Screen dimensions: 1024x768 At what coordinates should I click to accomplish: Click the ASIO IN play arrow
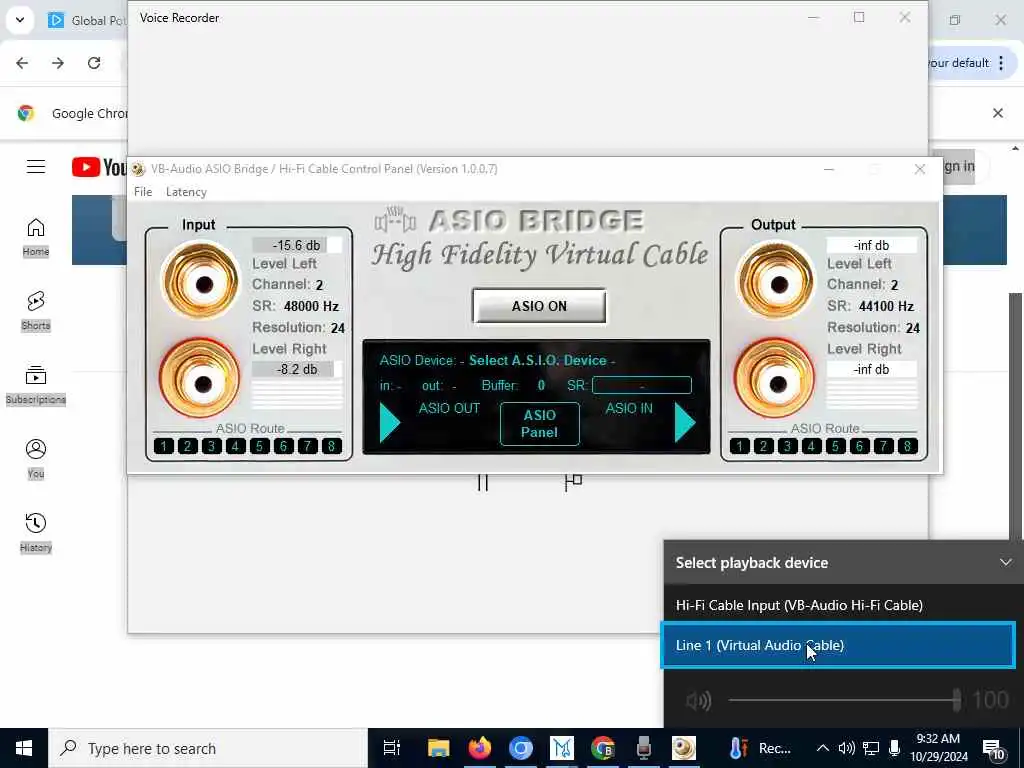684,423
